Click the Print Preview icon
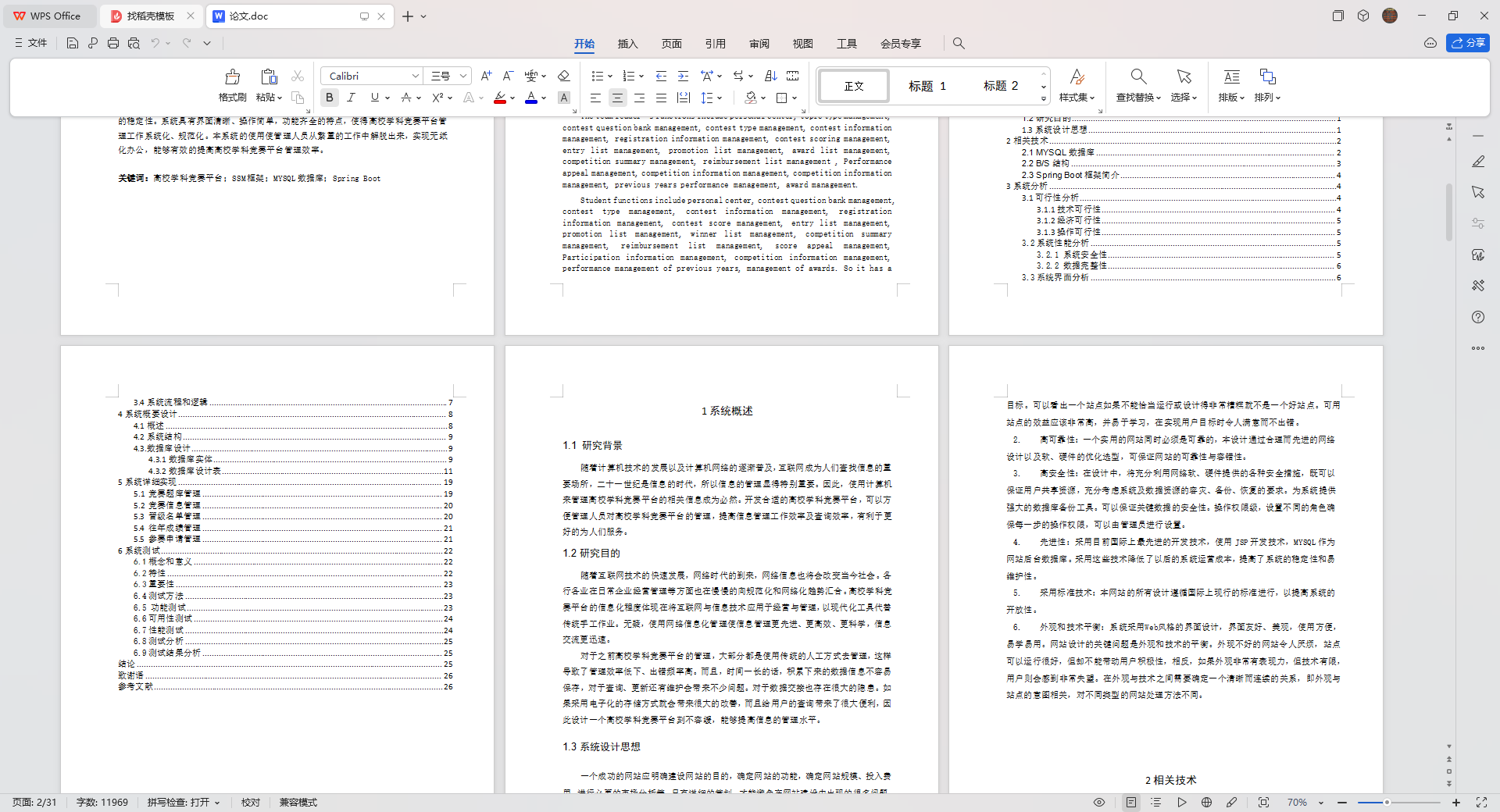The width and height of the screenshot is (1500, 812). [x=134, y=43]
